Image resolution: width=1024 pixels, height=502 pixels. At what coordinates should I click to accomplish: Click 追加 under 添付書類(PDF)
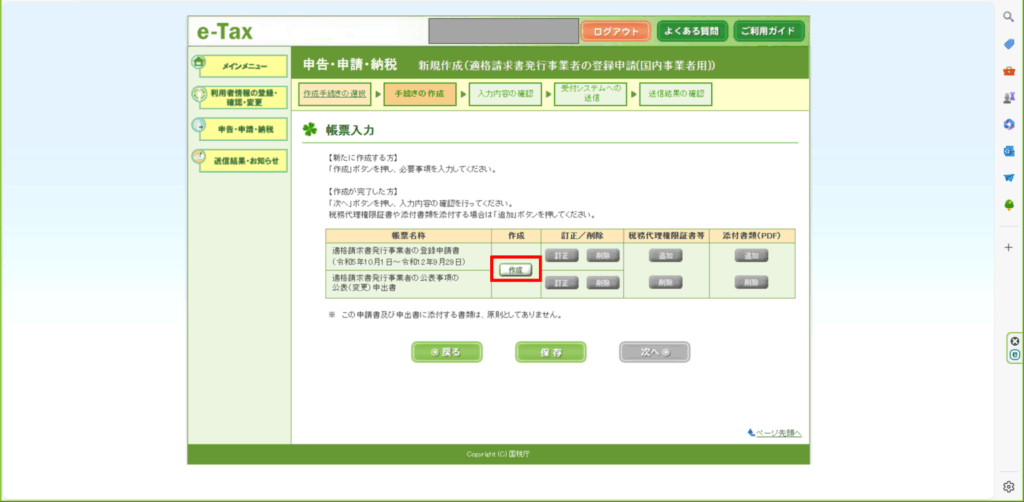coord(752,256)
